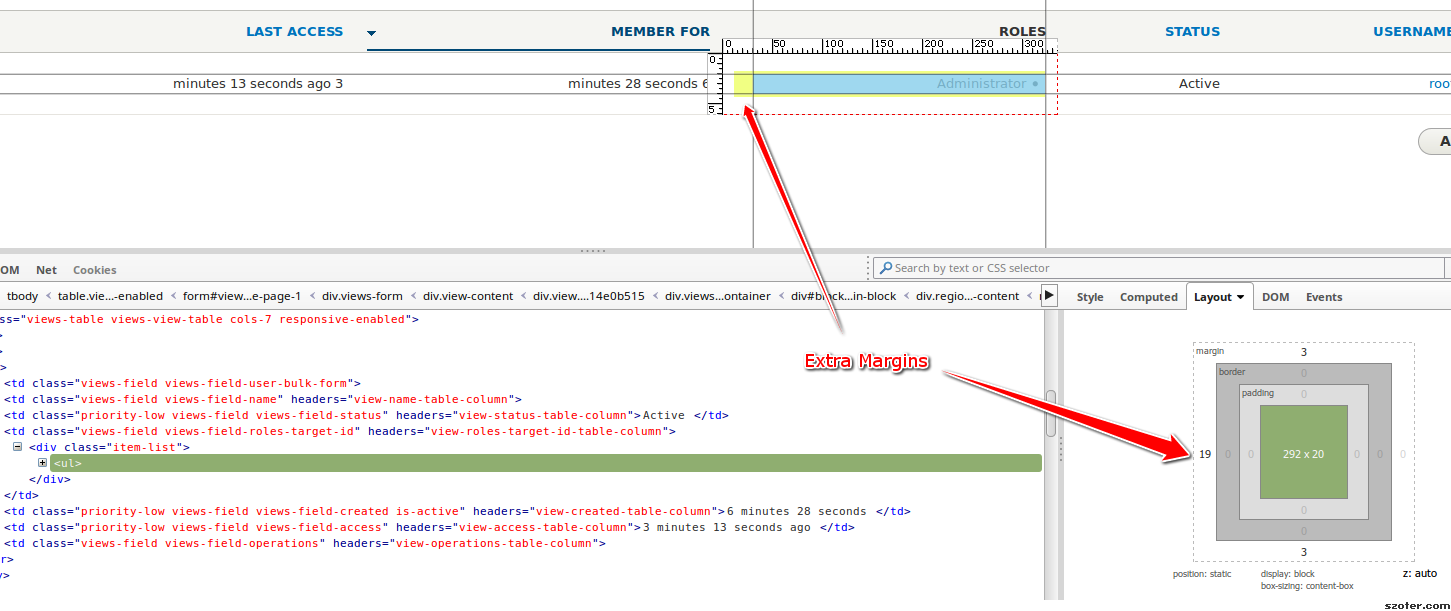Screen dimensions: 1451x611
Task: Select div.view-content breadcrumb item
Action: tap(468, 296)
